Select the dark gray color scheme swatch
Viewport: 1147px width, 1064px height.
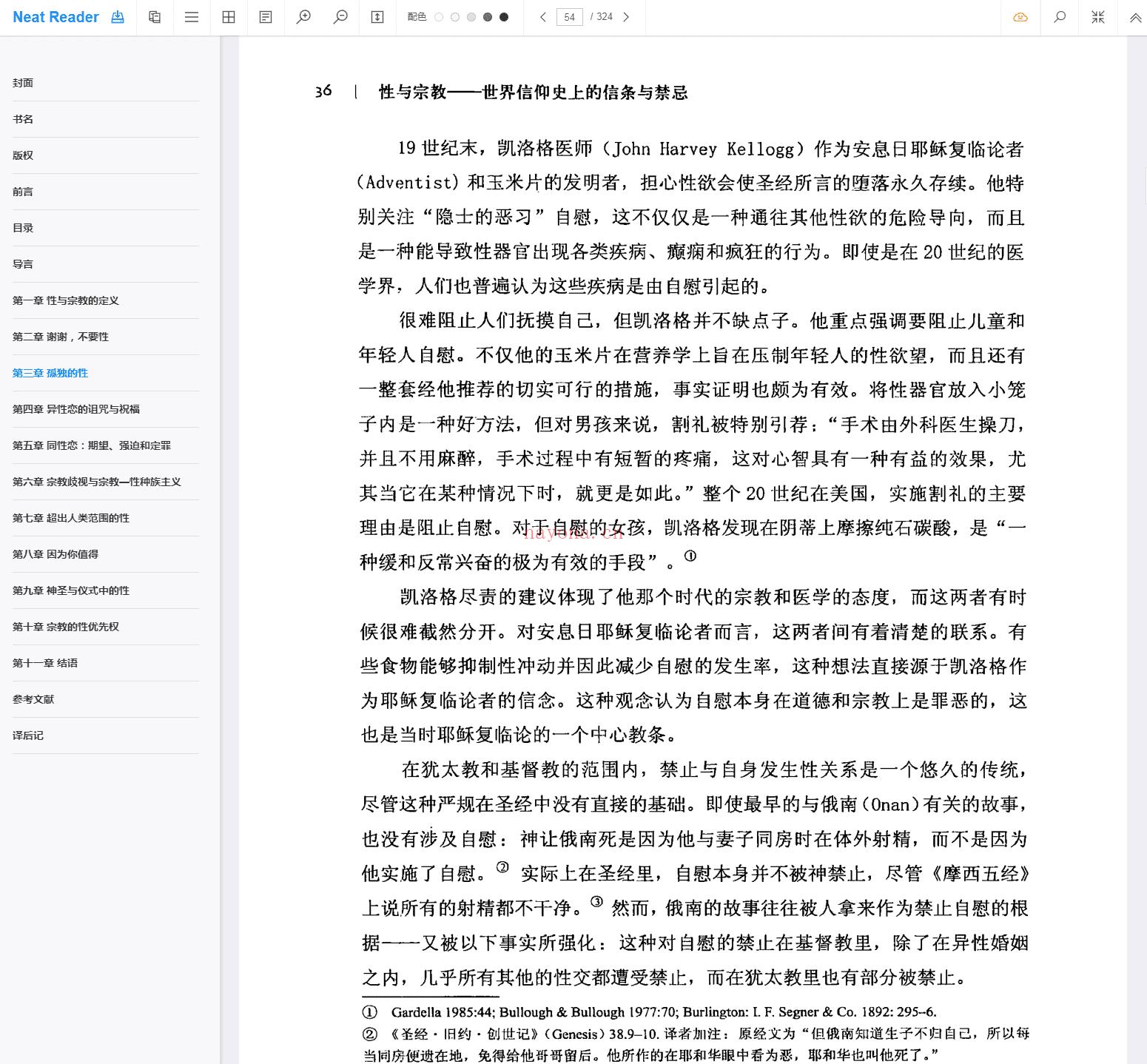(488, 17)
